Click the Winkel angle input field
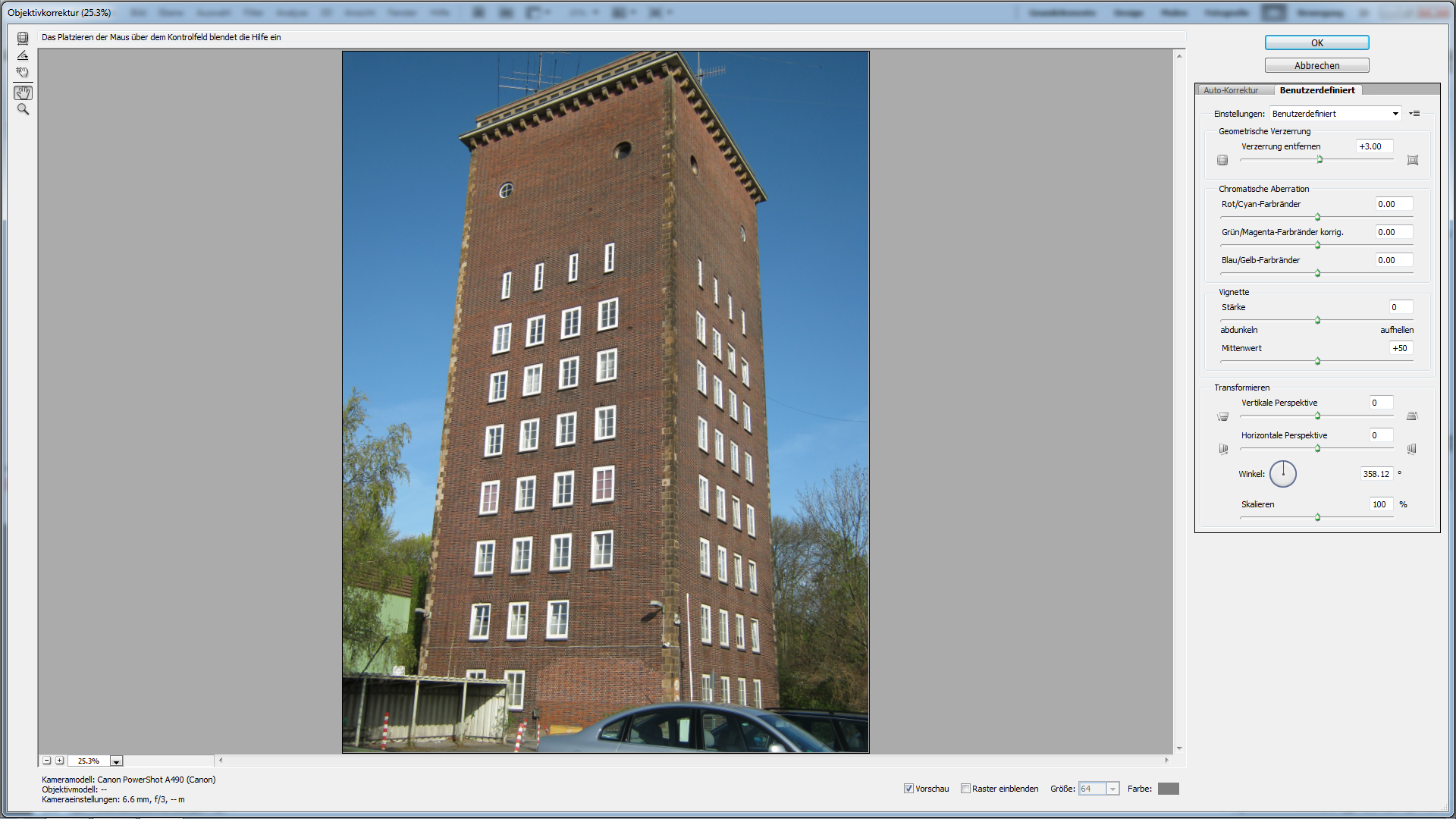1456x819 pixels. [x=1376, y=474]
